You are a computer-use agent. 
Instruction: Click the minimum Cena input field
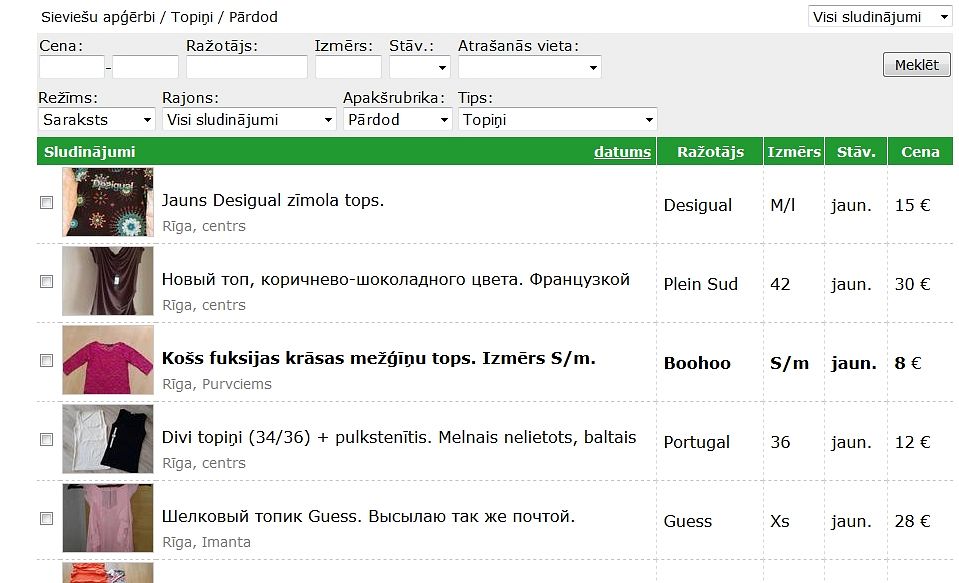tap(72, 67)
